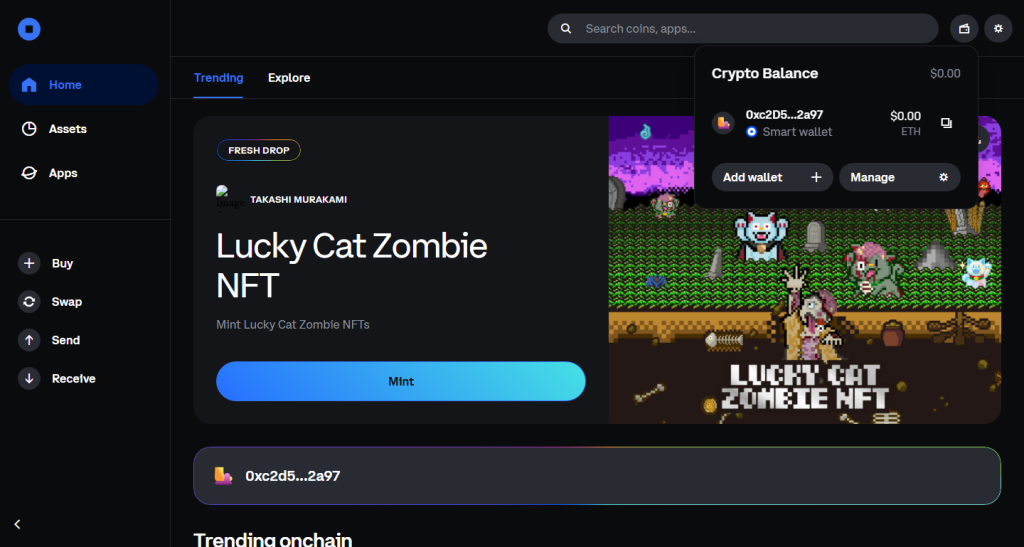Click the Takashi Murakami creator name
The width and height of the screenshot is (1024, 547).
298,200
